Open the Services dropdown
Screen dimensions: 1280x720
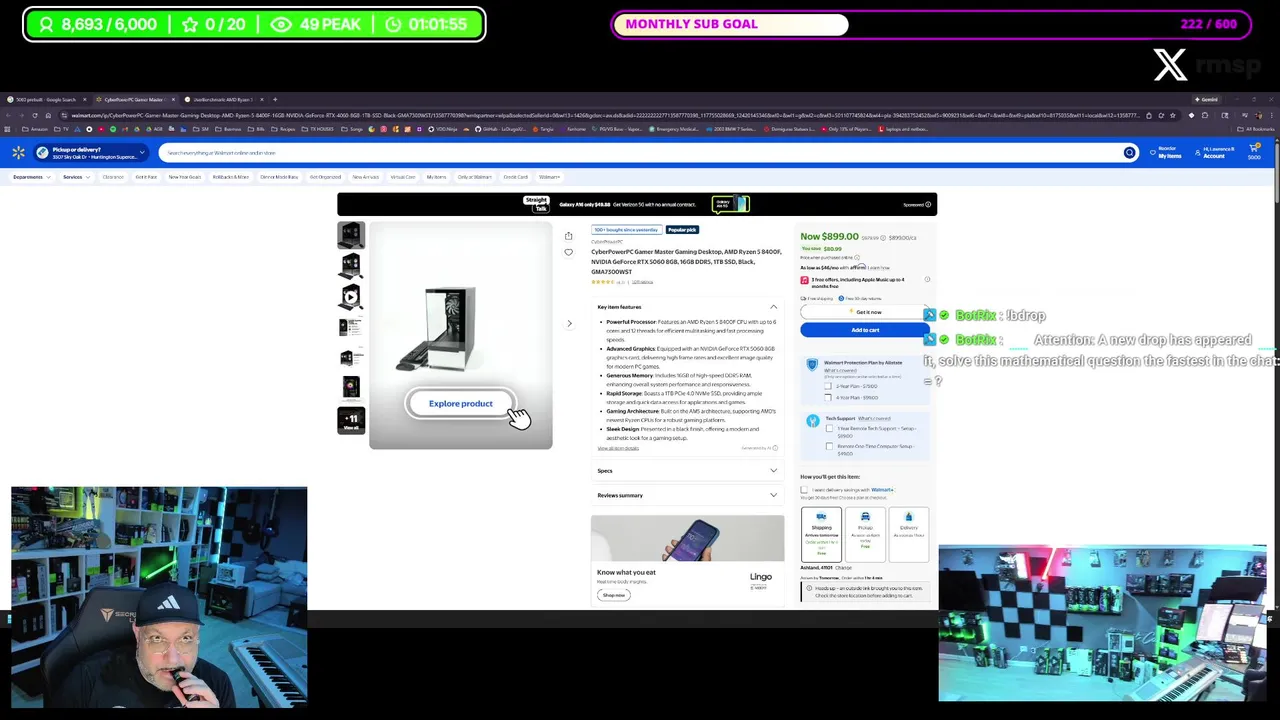pos(76,177)
